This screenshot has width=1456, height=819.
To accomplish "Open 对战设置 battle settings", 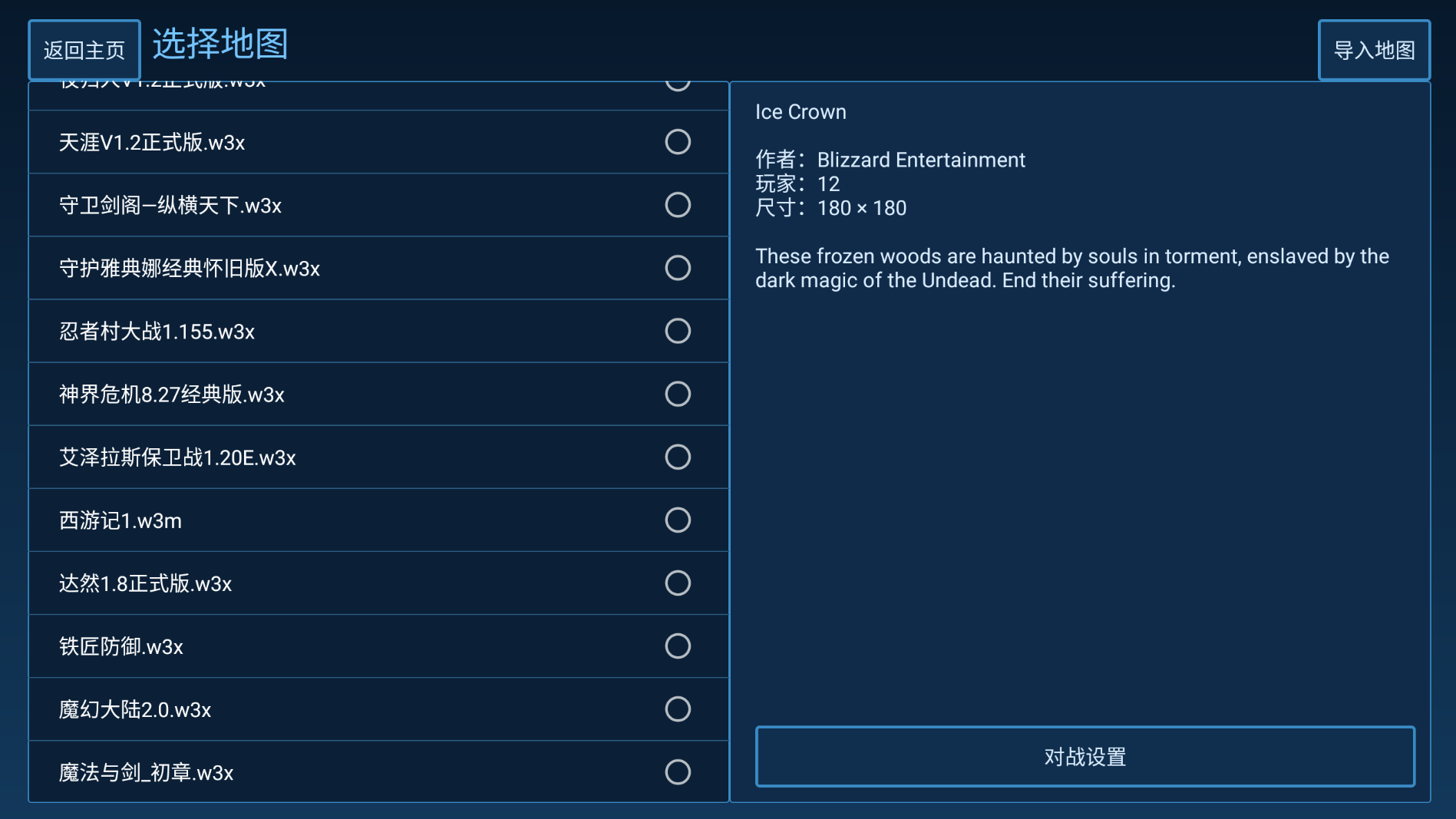I will tap(1085, 756).
